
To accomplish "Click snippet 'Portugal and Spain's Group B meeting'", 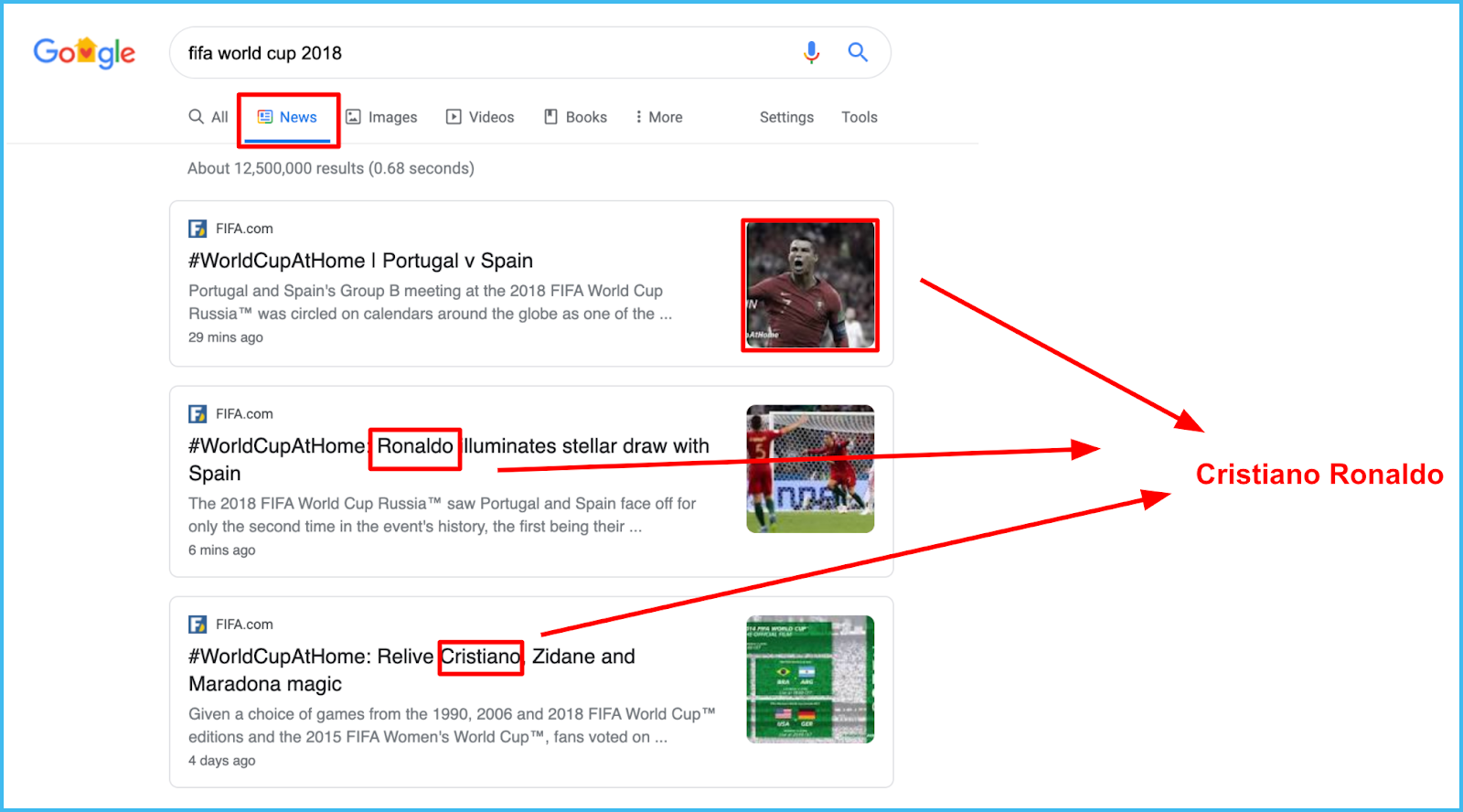I will coord(430,303).
